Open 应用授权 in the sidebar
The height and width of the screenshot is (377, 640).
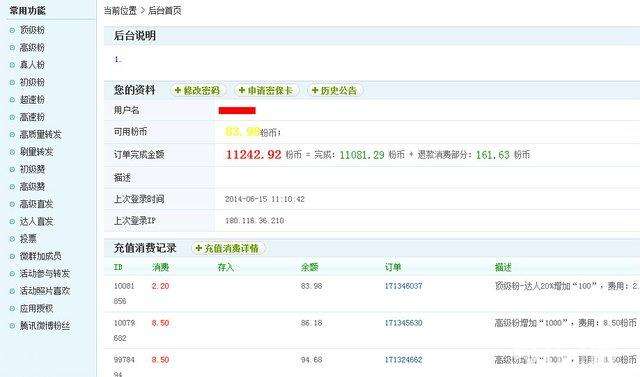tap(36, 308)
